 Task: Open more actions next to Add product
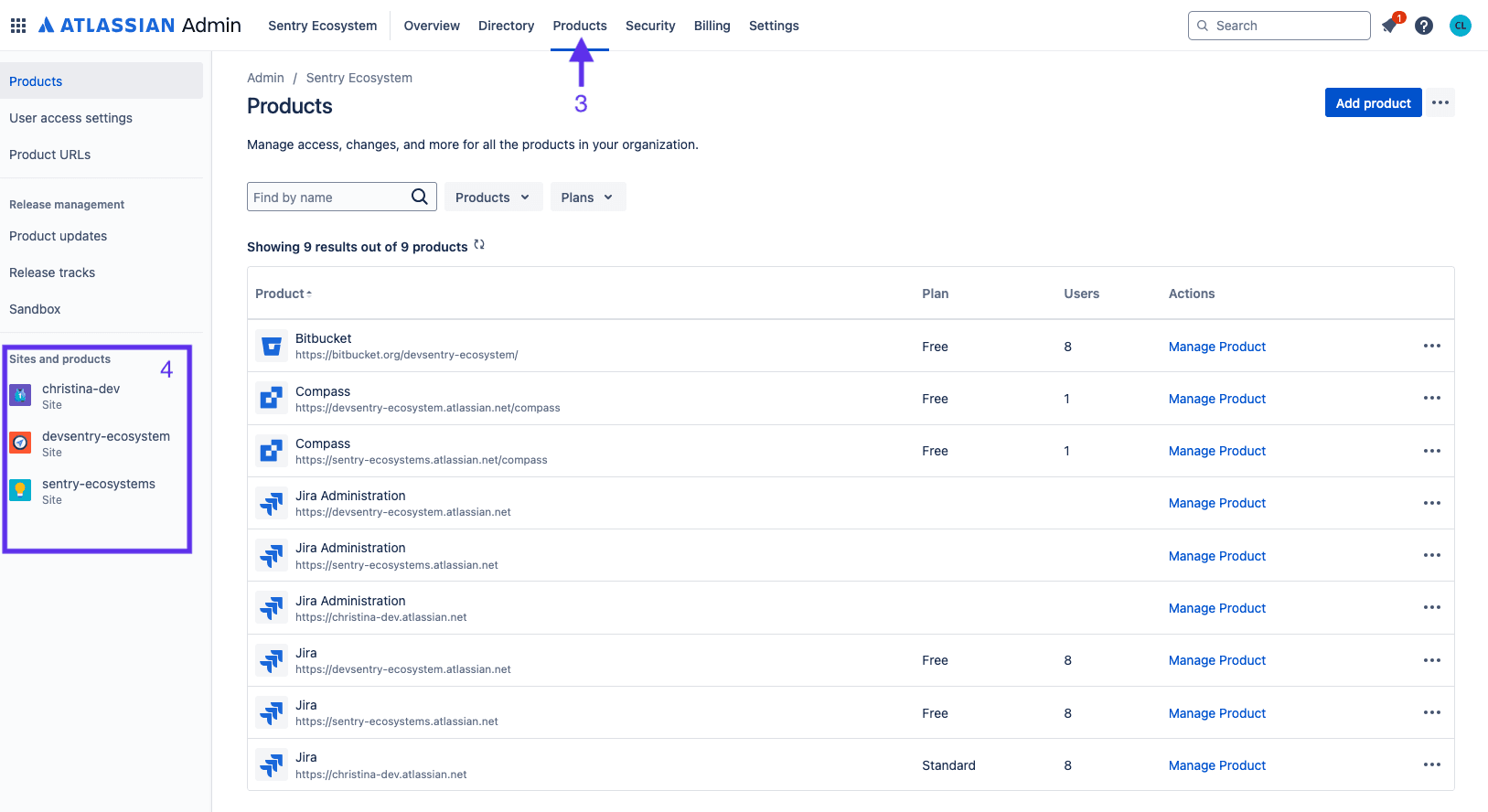click(1440, 102)
